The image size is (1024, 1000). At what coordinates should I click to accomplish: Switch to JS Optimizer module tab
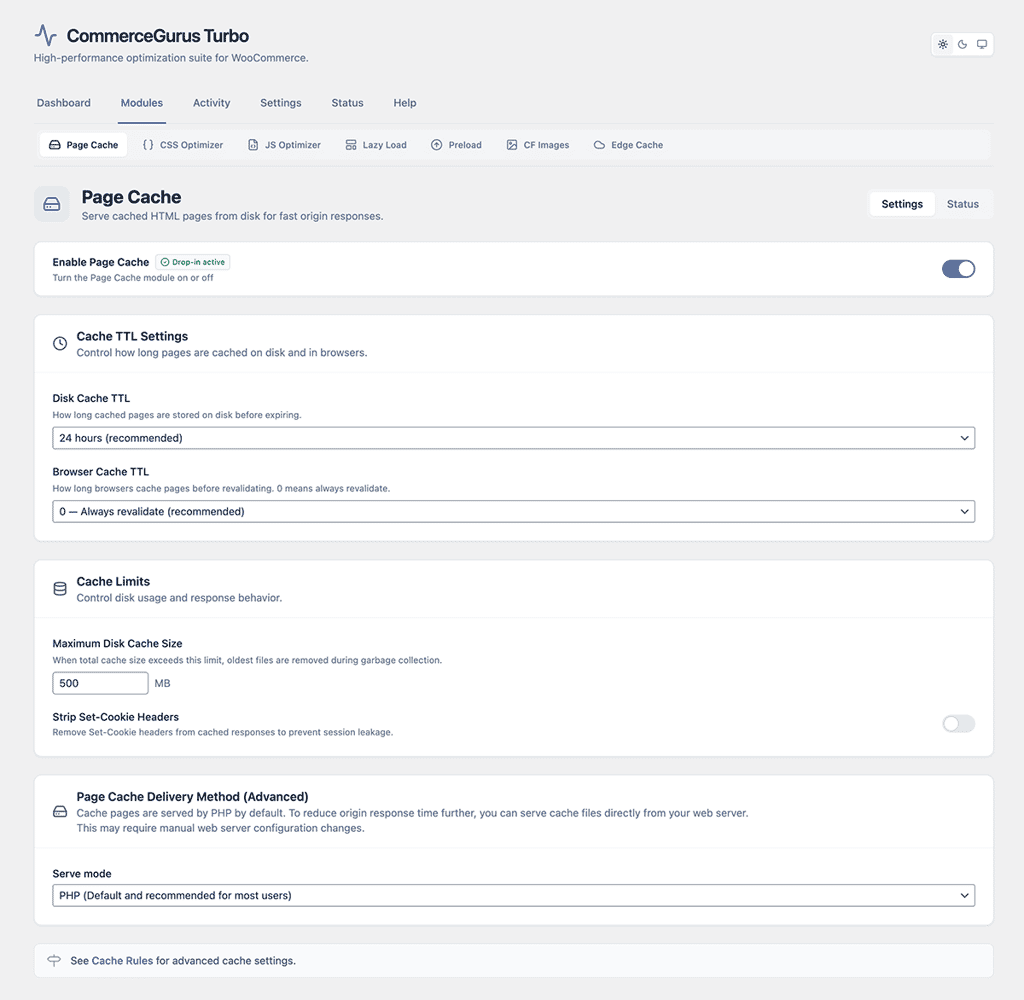tap(285, 145)
